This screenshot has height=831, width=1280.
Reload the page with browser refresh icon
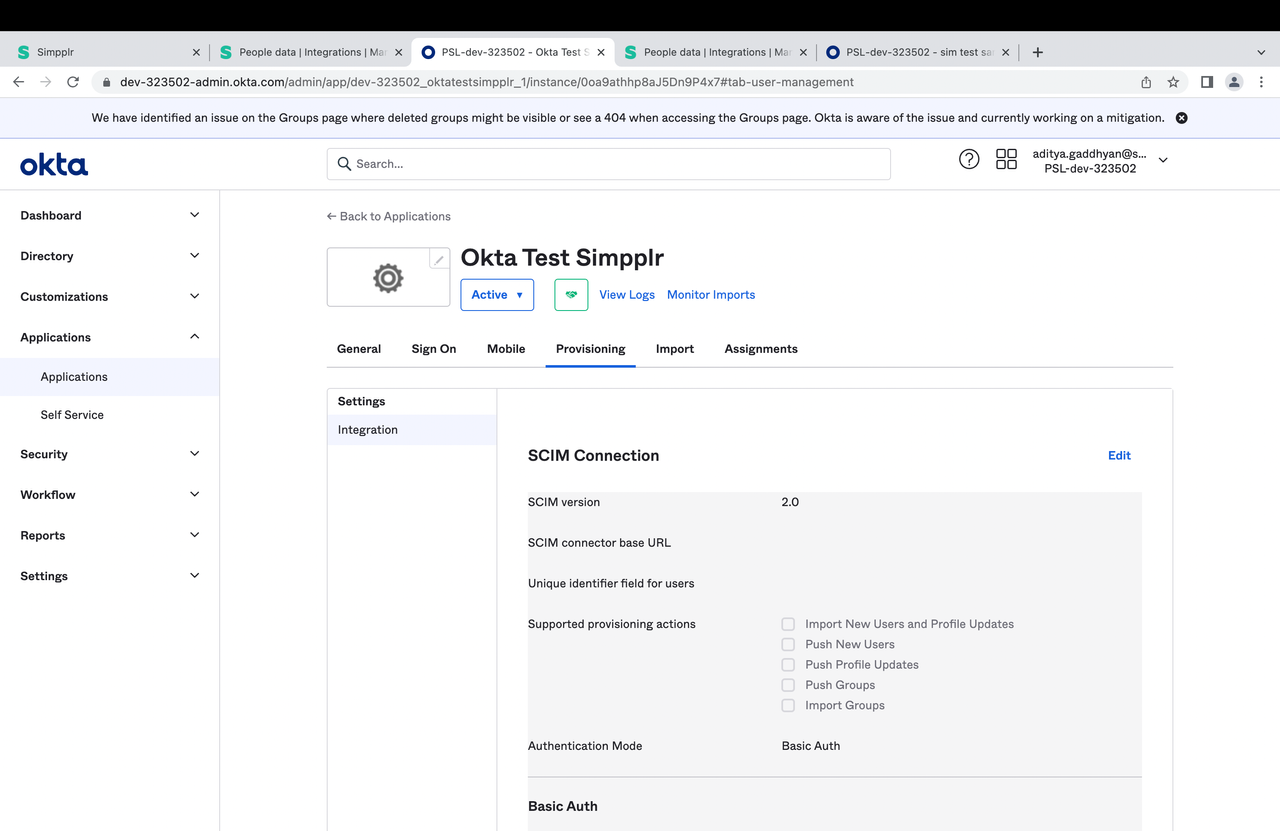tap(73, 82)
